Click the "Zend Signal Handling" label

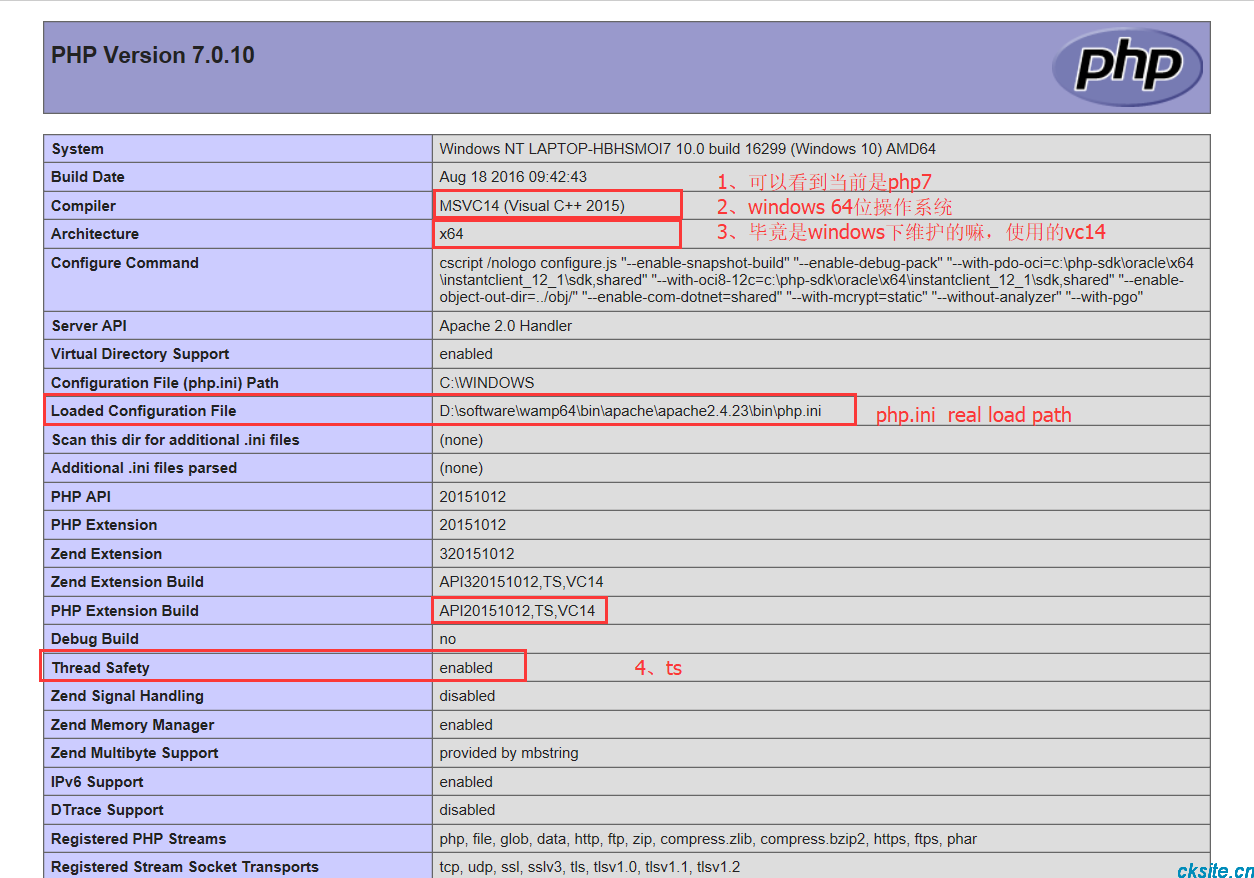[127, 696]
